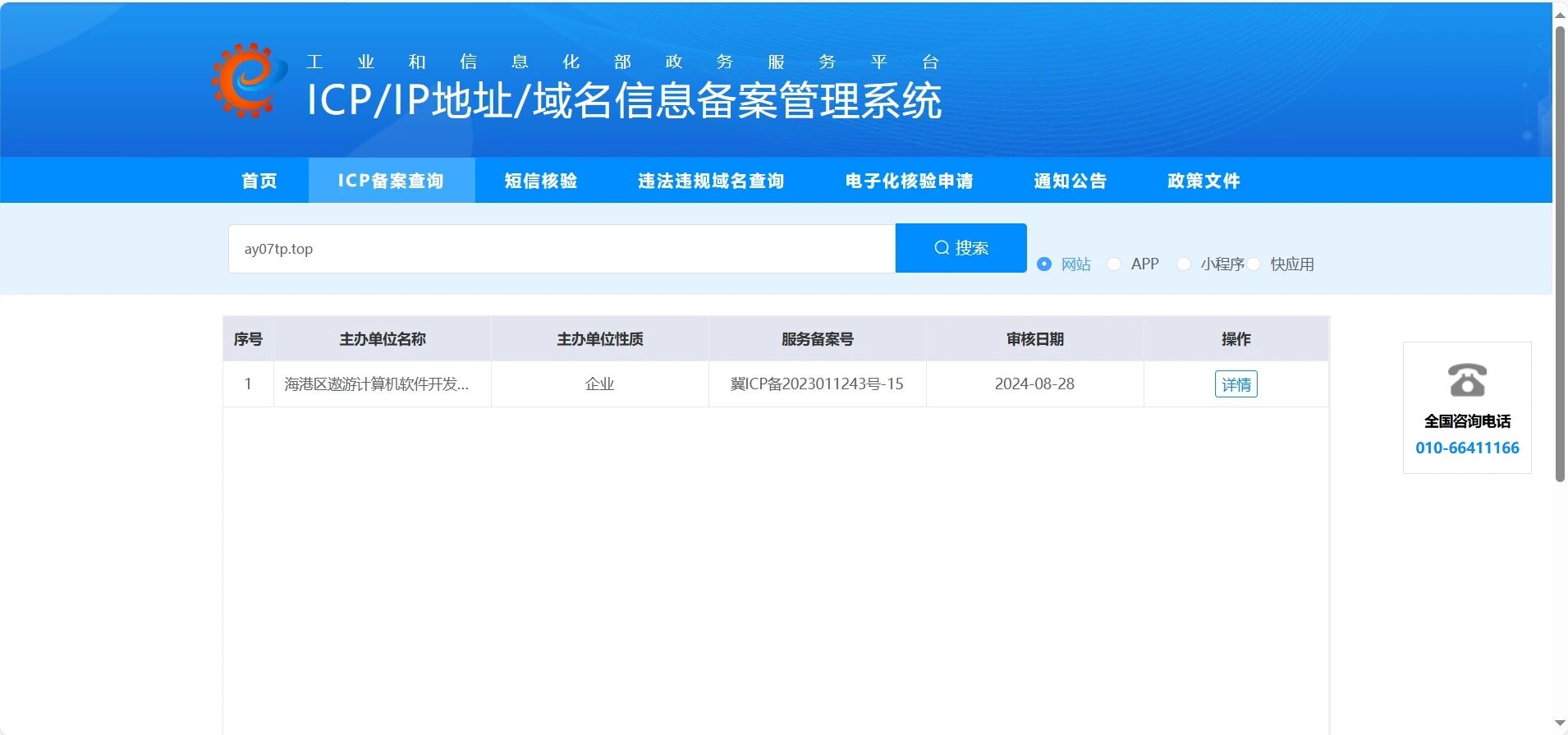This screenshot has height=735, width=1568.
Task: Click the date cell 2024-08-28
Action: [1034, 384]
